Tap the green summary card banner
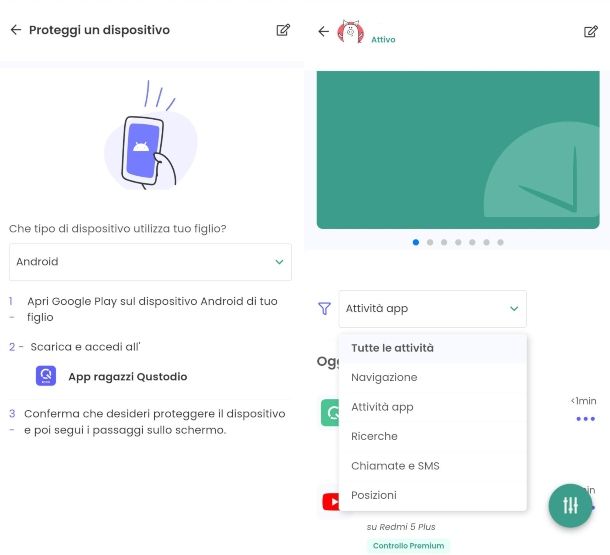610x555 pixels. [x=458, y=150]
